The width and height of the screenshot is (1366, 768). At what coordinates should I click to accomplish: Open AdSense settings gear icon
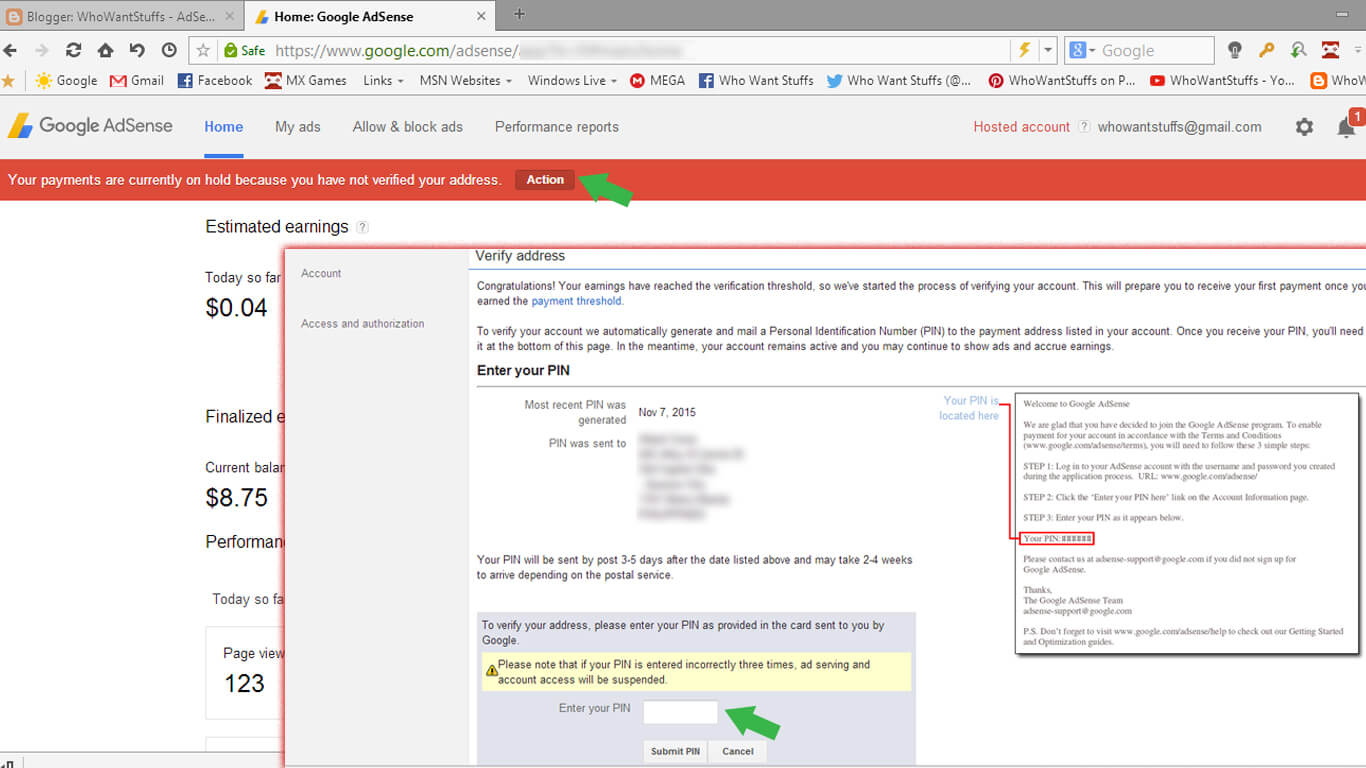(1304, 127)
